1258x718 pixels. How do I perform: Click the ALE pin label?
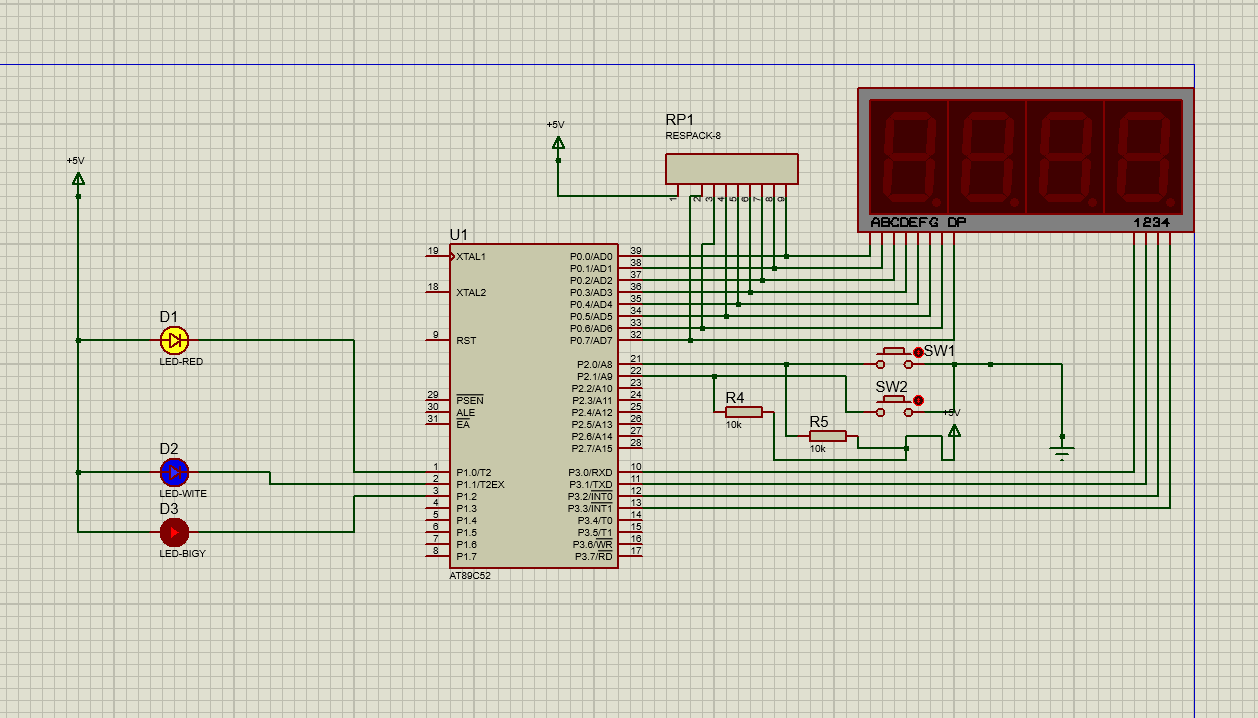pos(465,413)
